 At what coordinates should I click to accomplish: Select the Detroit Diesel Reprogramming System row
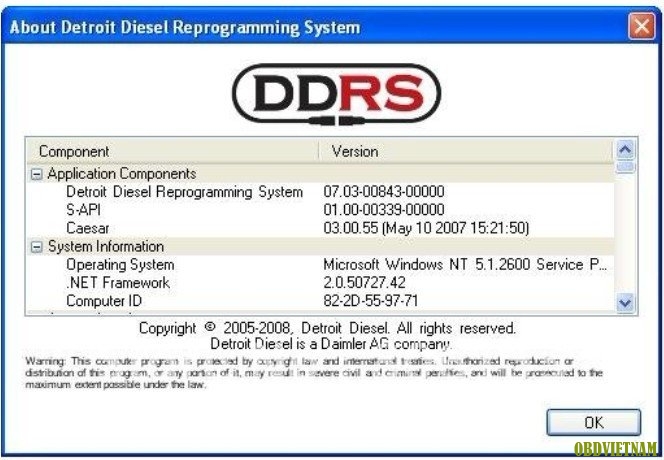coord(320,192)
